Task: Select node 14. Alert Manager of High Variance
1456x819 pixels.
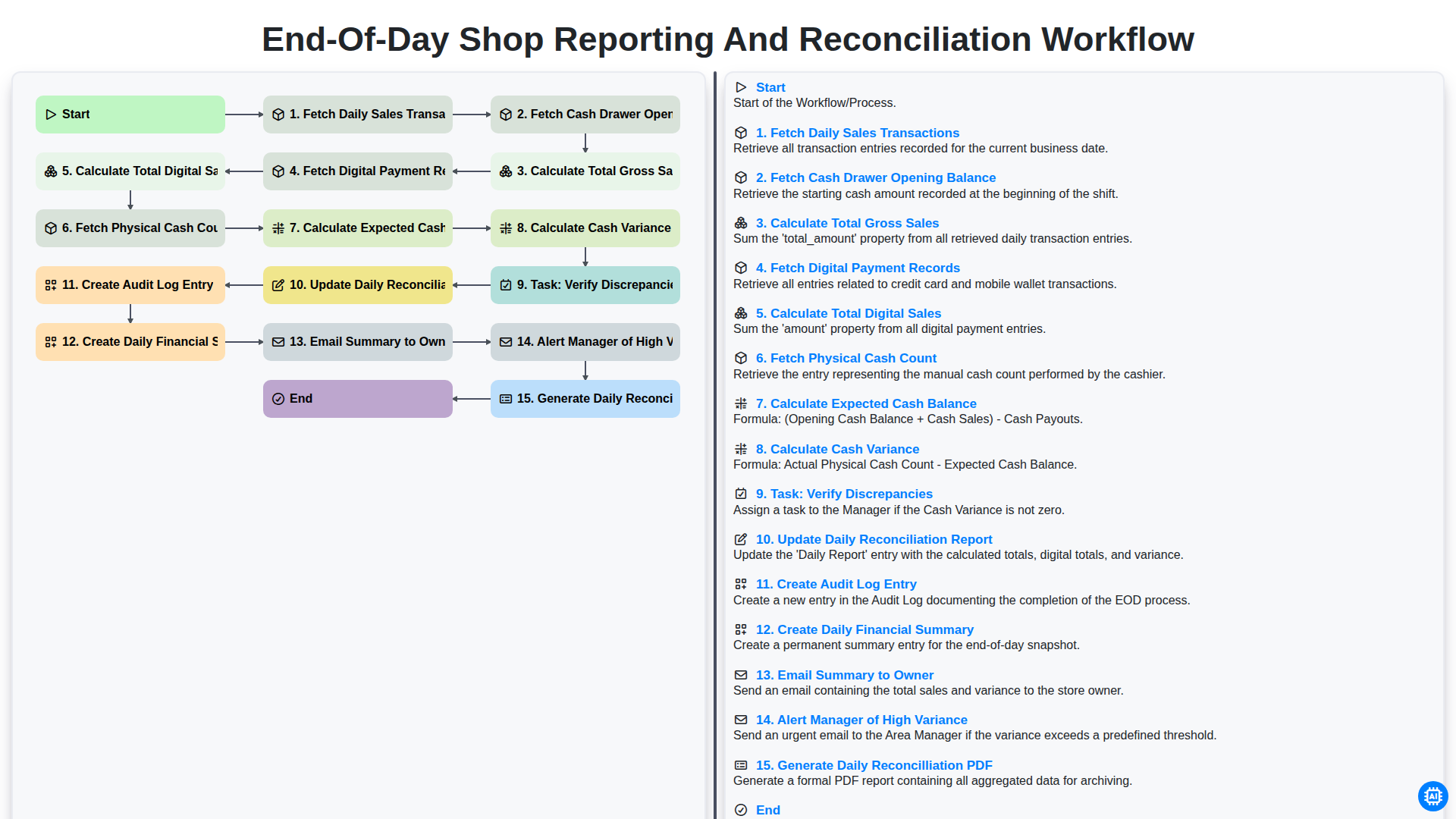Action: tap(585, 342)
